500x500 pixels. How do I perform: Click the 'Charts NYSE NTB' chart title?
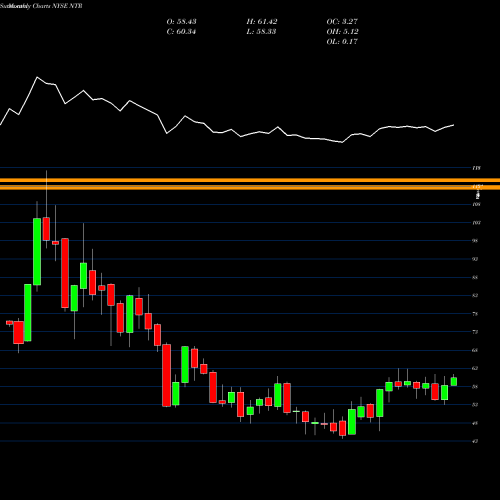[x=58, y=6]
